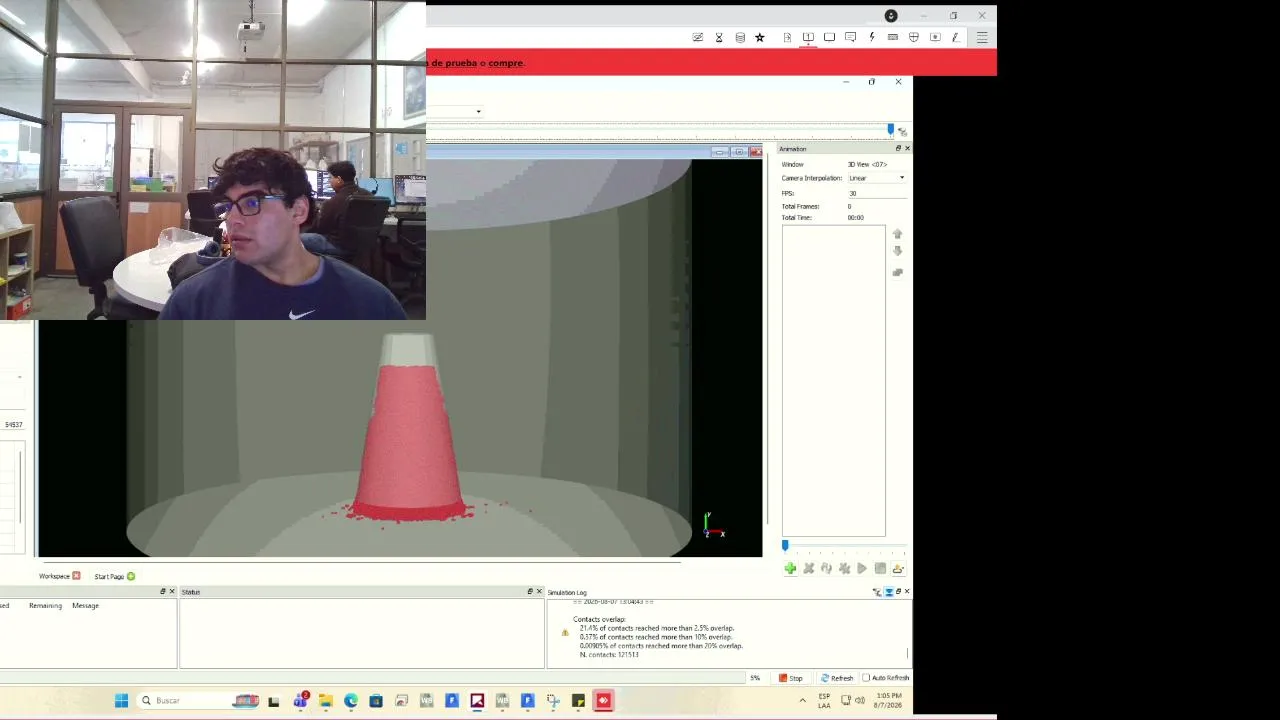
Task: Click the taskbar Buscar search box
Action: point(199,701)
